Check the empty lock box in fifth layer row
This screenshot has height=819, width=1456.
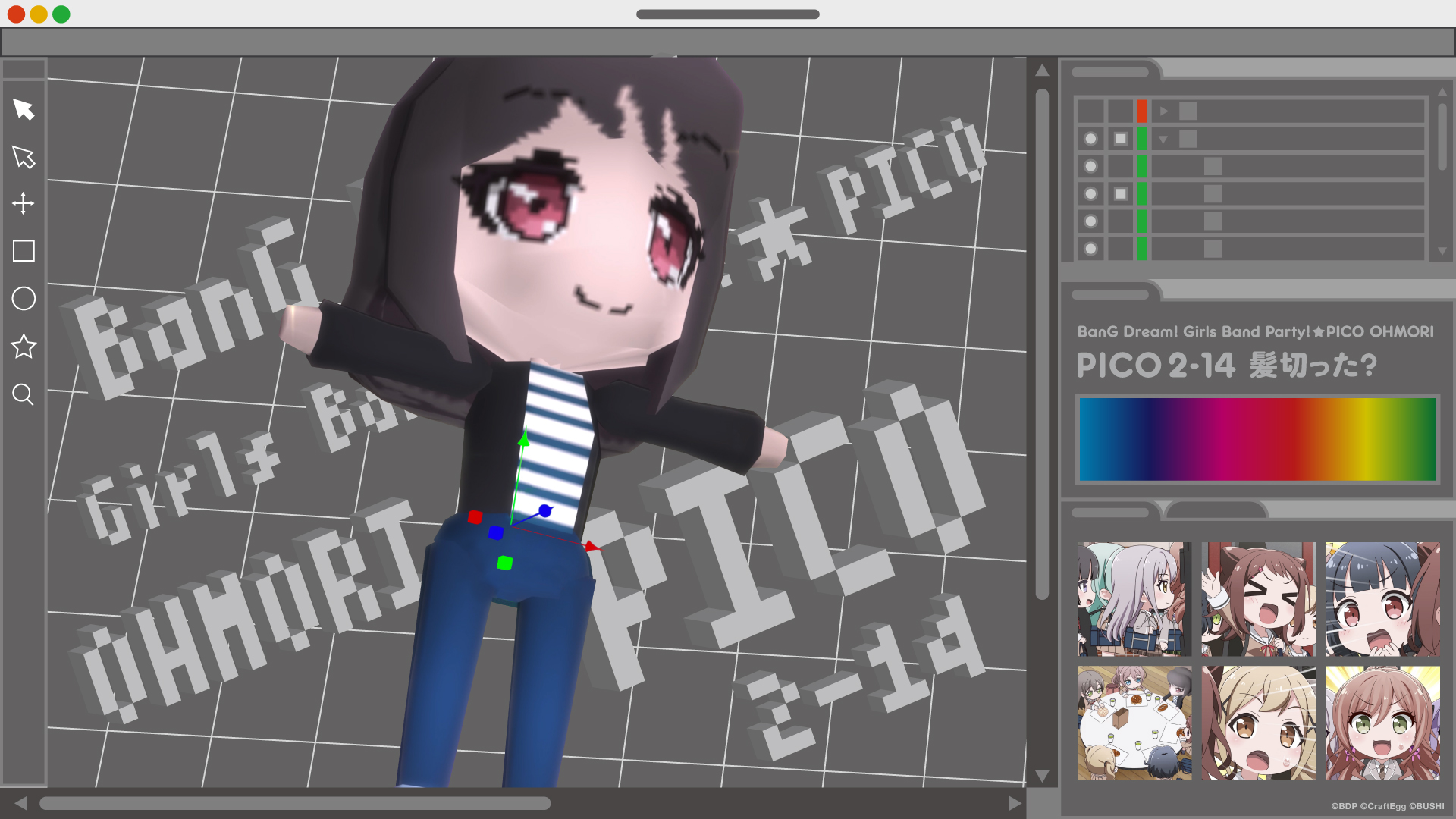tap(1121, 221)
